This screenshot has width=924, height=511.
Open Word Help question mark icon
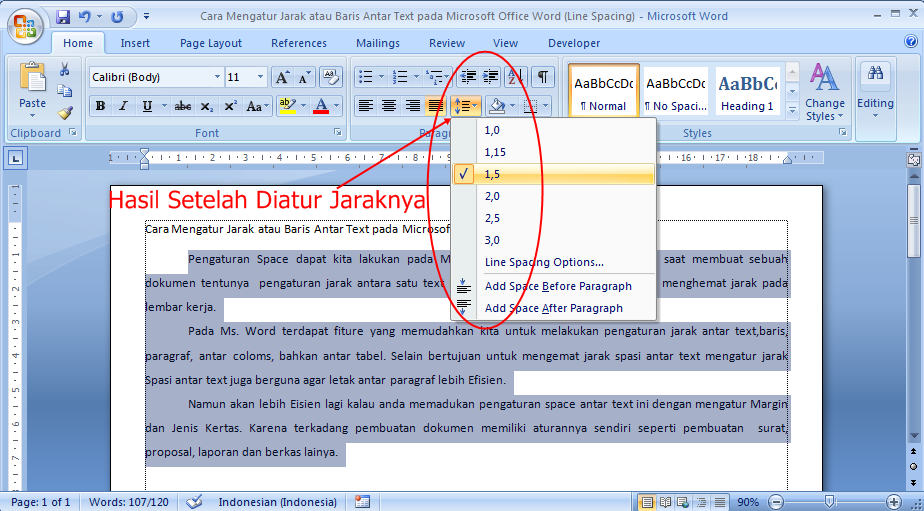point(910,41)
